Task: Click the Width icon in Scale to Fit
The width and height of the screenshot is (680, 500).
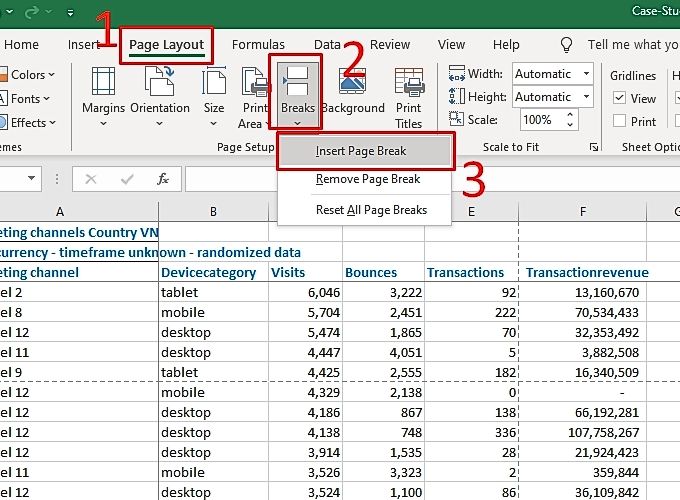Action: click(457, 73)
